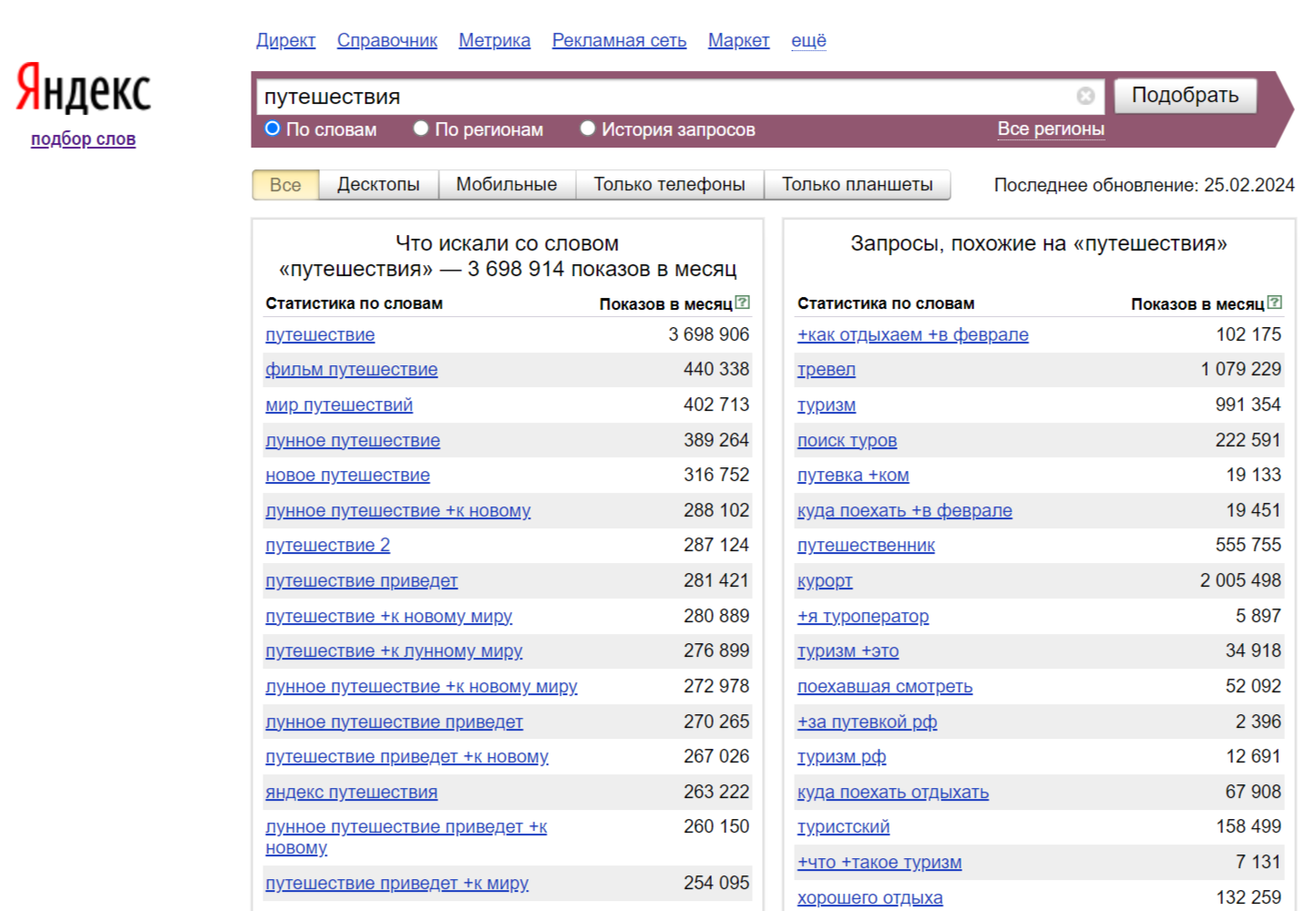This screenshot has width=1316, height=911.
Task: Open the similar query "туризм +это"
Action: [848, 651]
